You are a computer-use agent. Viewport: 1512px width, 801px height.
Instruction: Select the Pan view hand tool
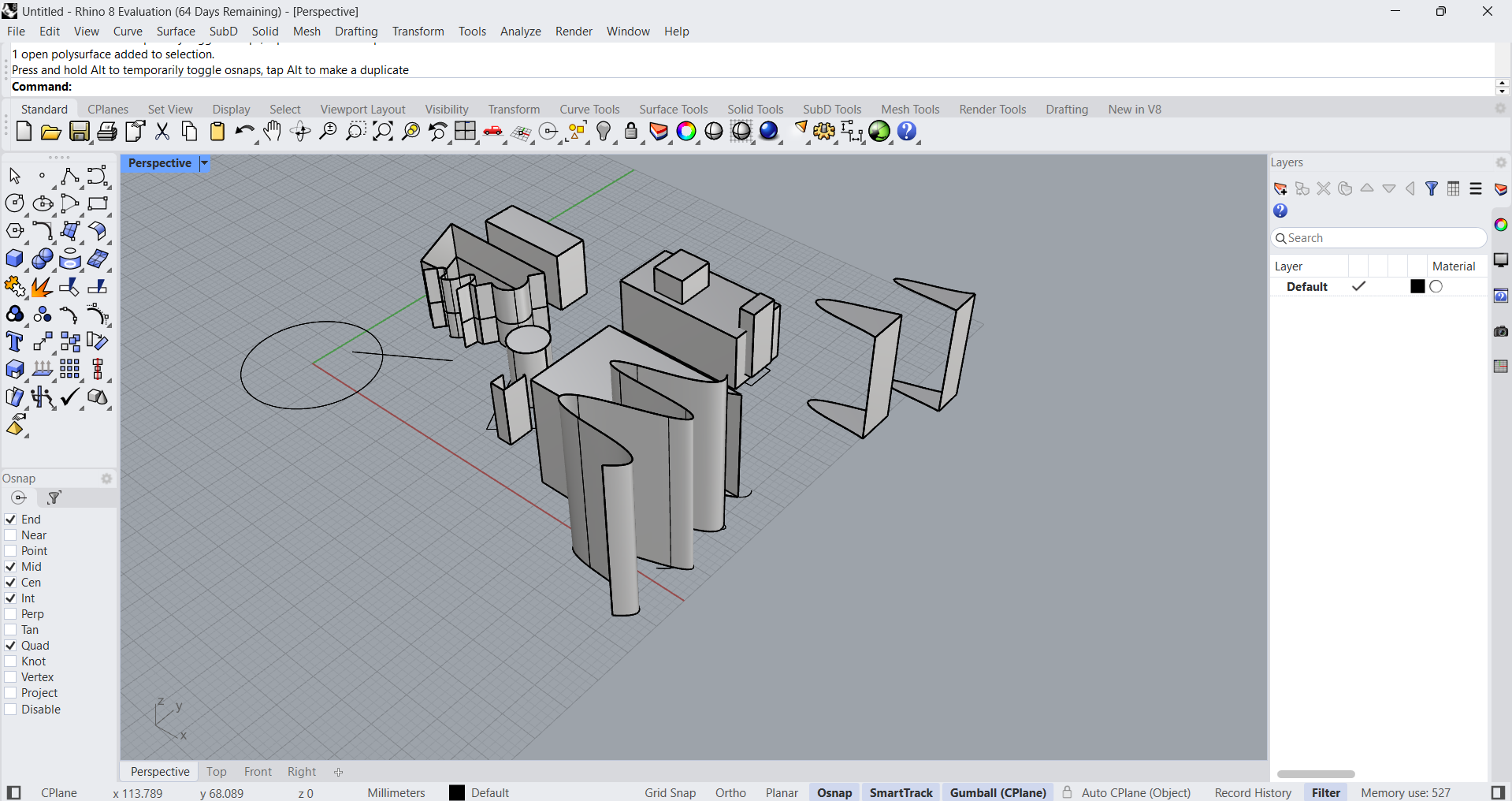coord(273,132)
